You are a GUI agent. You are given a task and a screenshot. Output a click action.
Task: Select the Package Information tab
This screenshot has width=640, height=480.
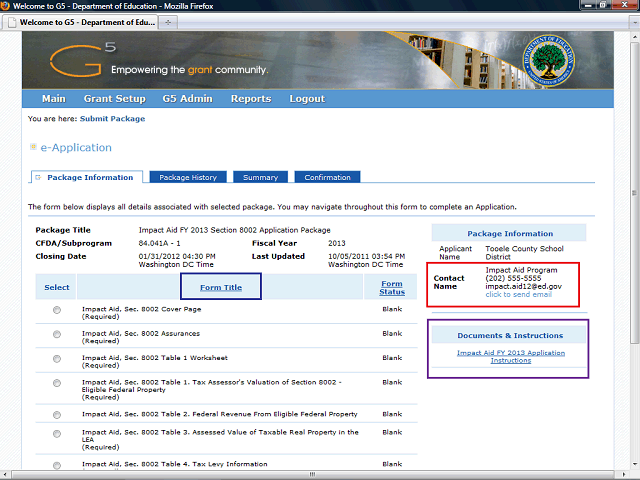[87, 177]
